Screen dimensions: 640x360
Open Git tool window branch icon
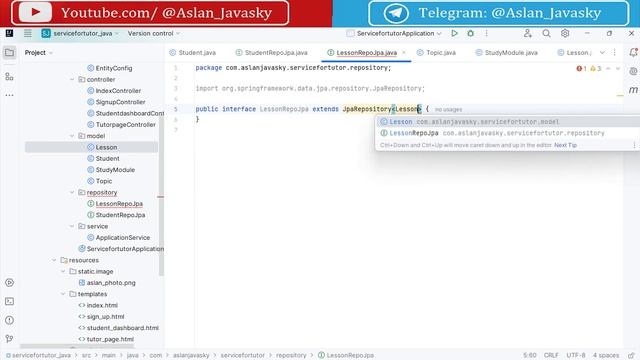(9, 338)
